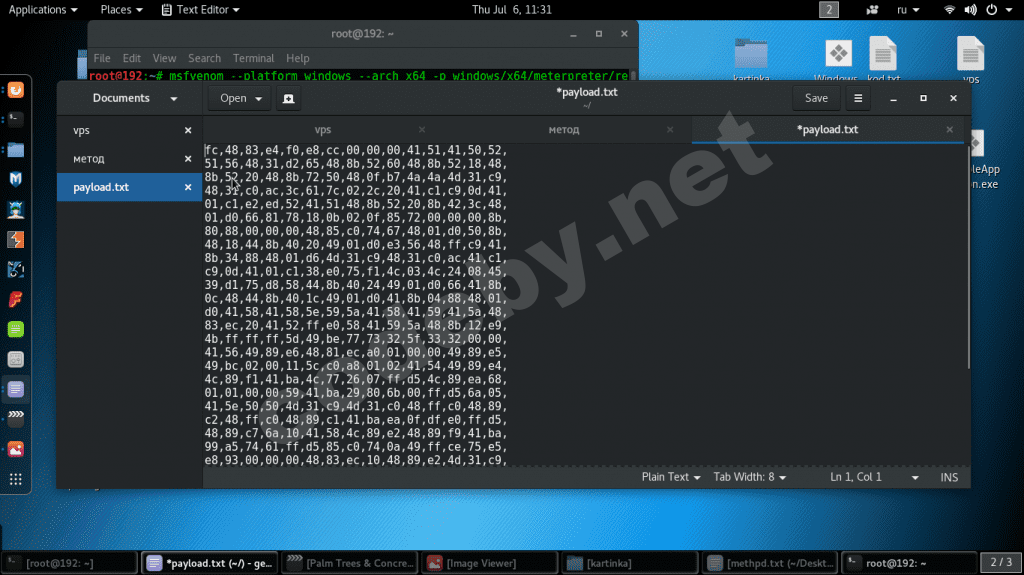Launch Metasploit from the dock

[x=16, y=179]
